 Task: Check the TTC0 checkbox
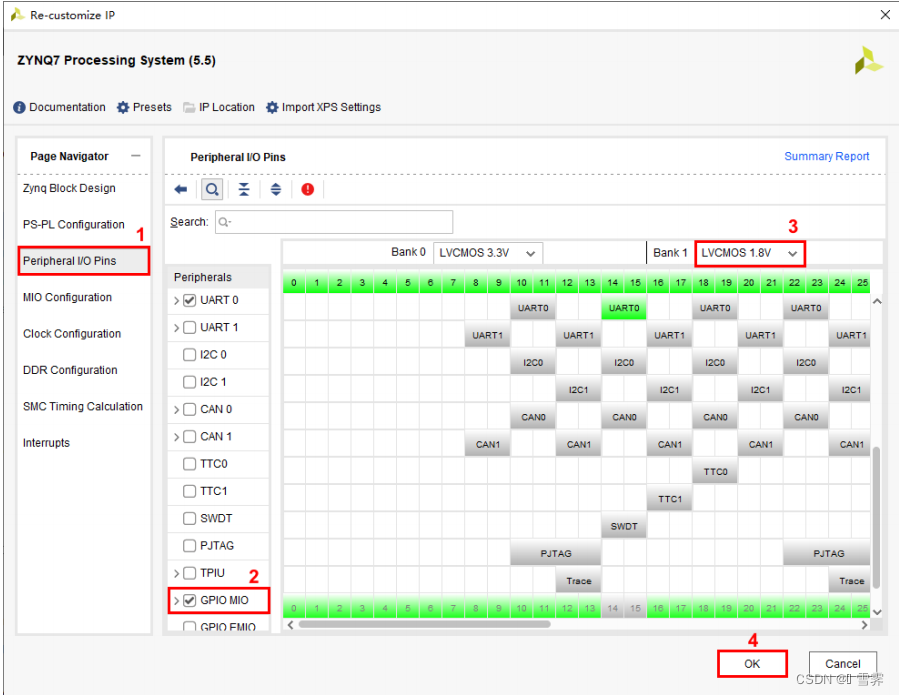[x=190, y=464]
